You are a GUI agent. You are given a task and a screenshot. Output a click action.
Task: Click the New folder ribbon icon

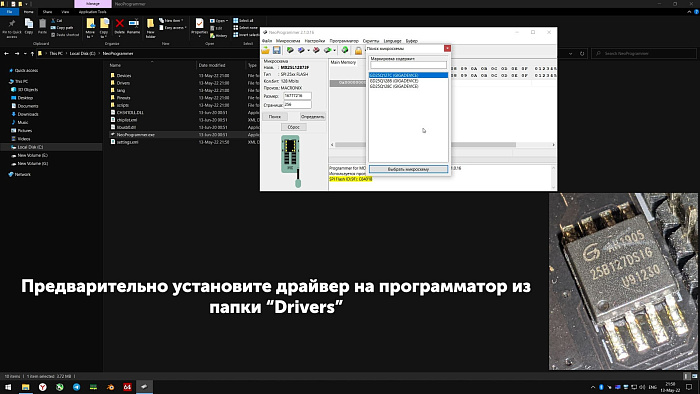point(150,28)
